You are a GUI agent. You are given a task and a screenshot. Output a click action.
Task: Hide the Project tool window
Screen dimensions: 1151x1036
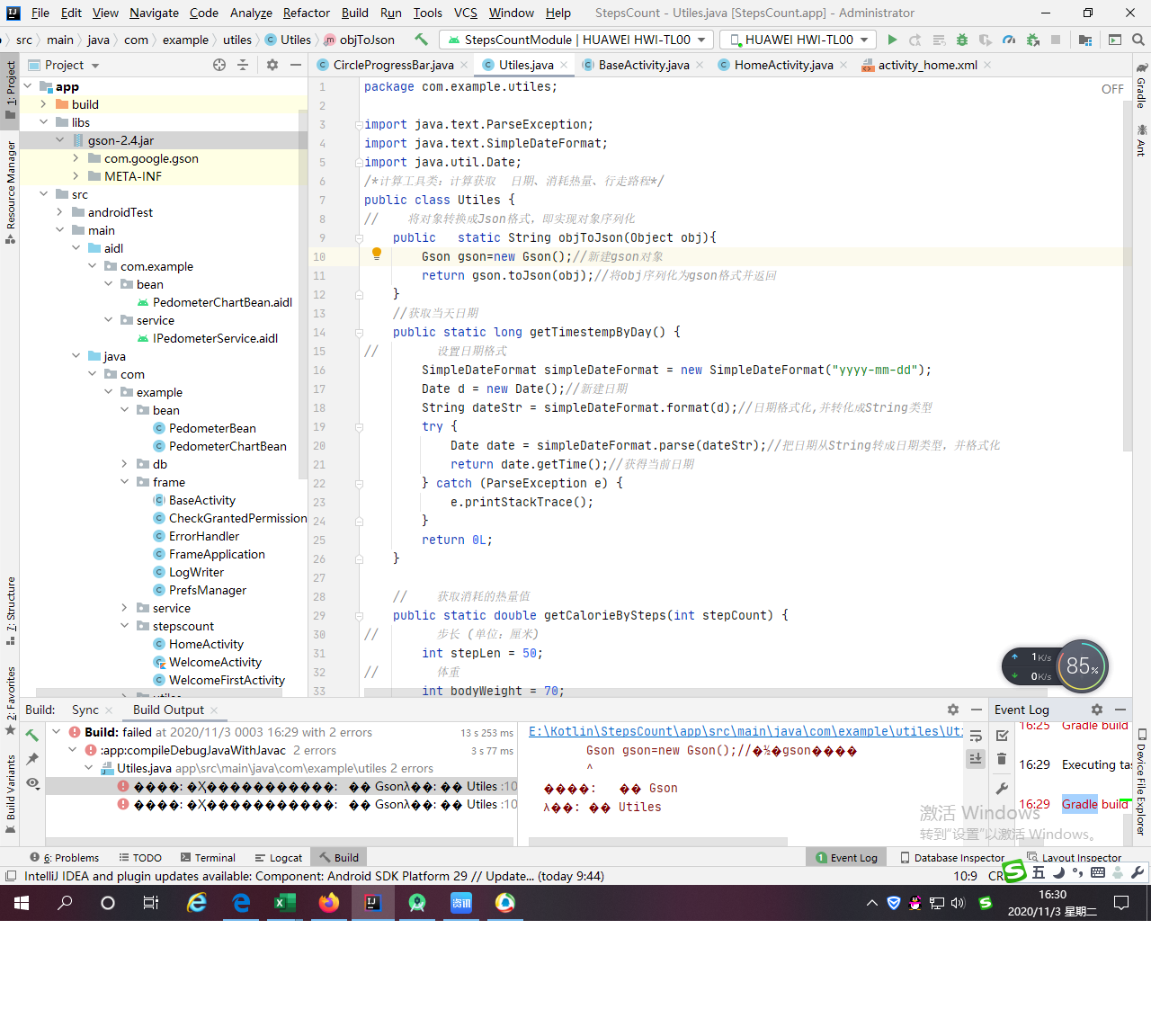pos(295,65)
